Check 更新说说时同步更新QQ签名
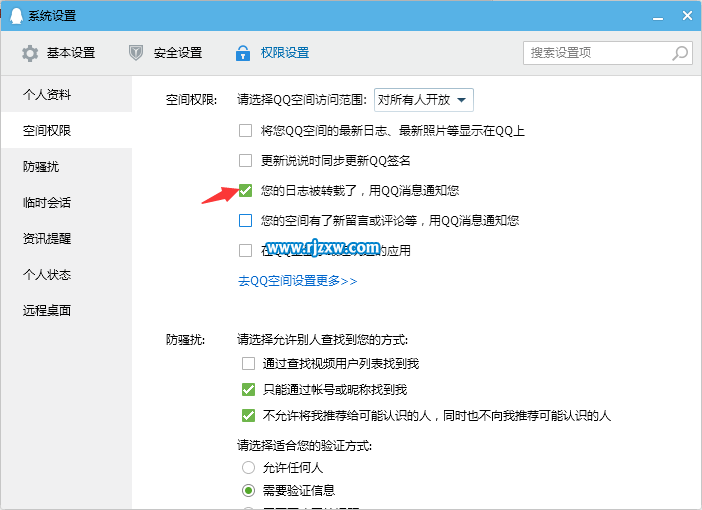The image size is (702, 510). coord(245,160)
